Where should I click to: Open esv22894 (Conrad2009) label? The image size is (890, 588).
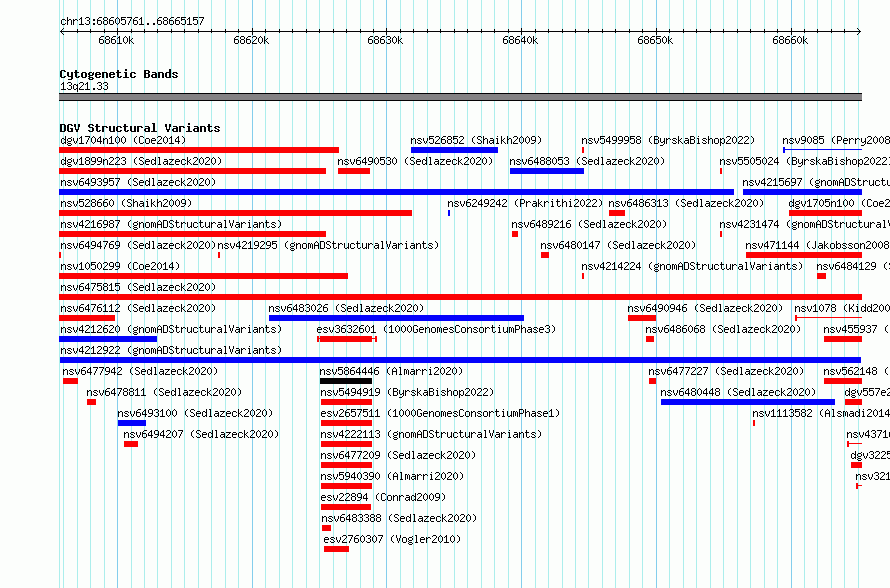[x=383, y=497]
